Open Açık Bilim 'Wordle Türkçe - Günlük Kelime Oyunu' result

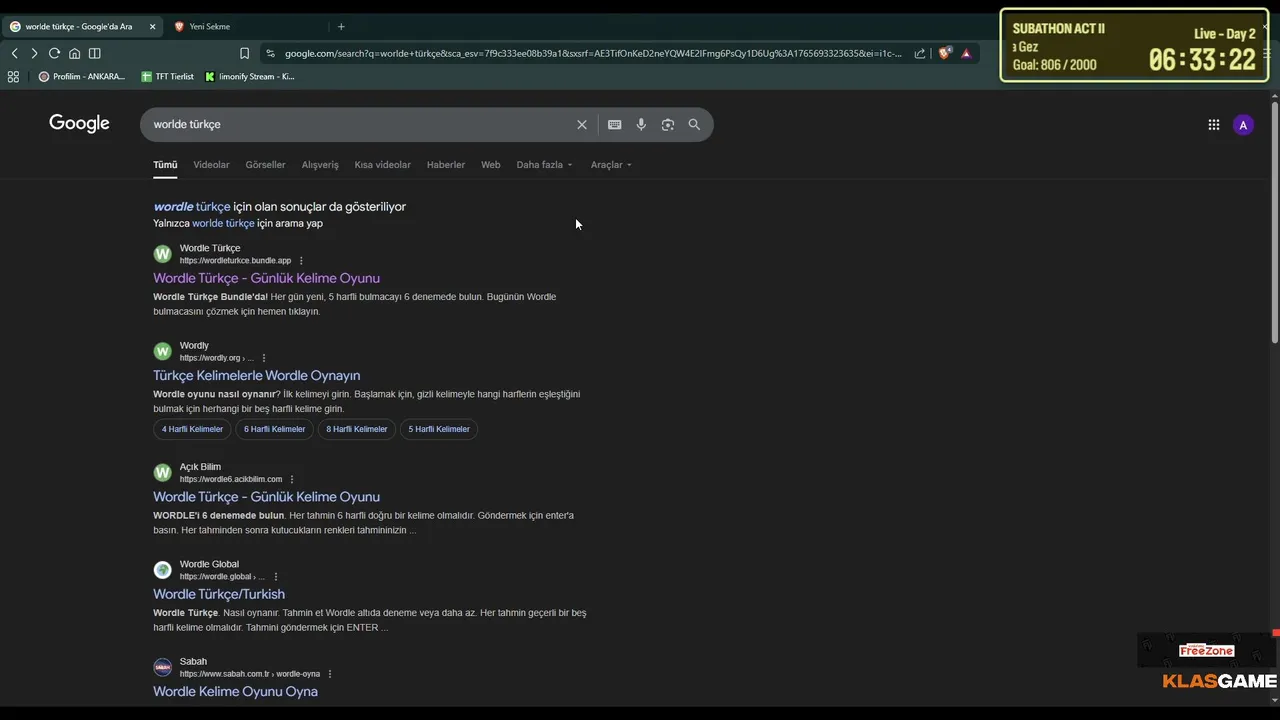coord(266,496)
